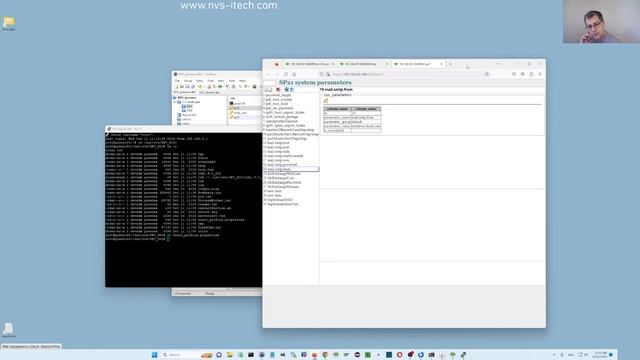The width and height of the screenshot is (640, 360).
Task: Expand the browser list-all-tabs chevron
Action: pyautogui.click(x=498, y=64)
